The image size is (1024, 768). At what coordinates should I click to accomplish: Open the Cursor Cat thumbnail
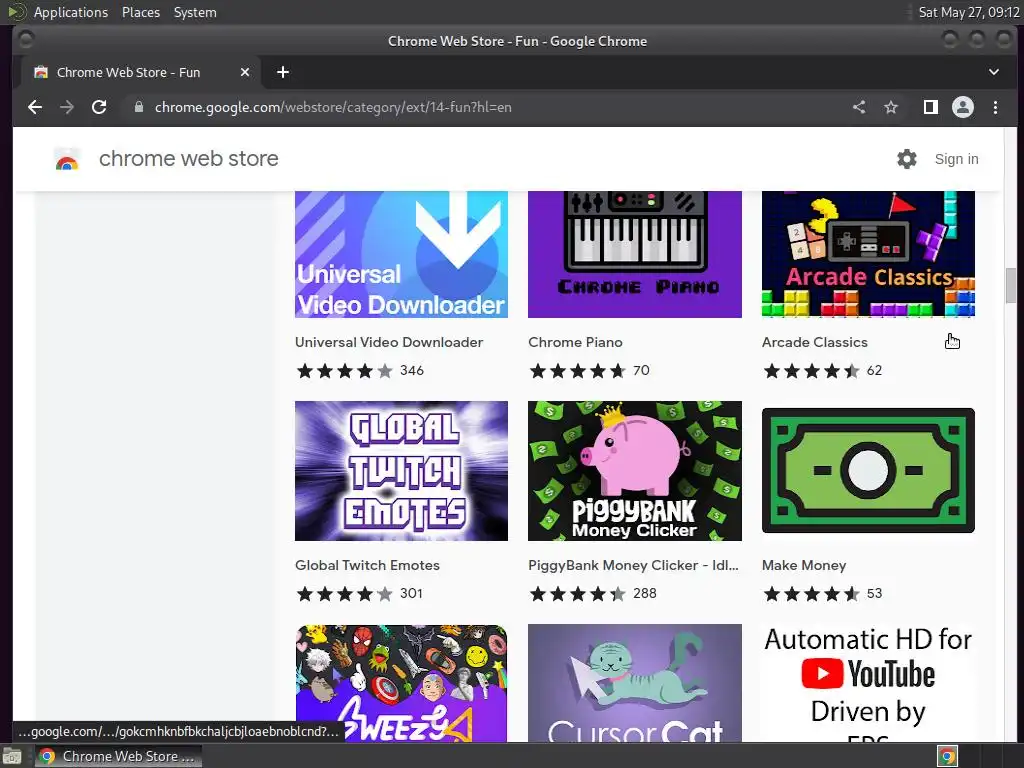click(635, 683)
